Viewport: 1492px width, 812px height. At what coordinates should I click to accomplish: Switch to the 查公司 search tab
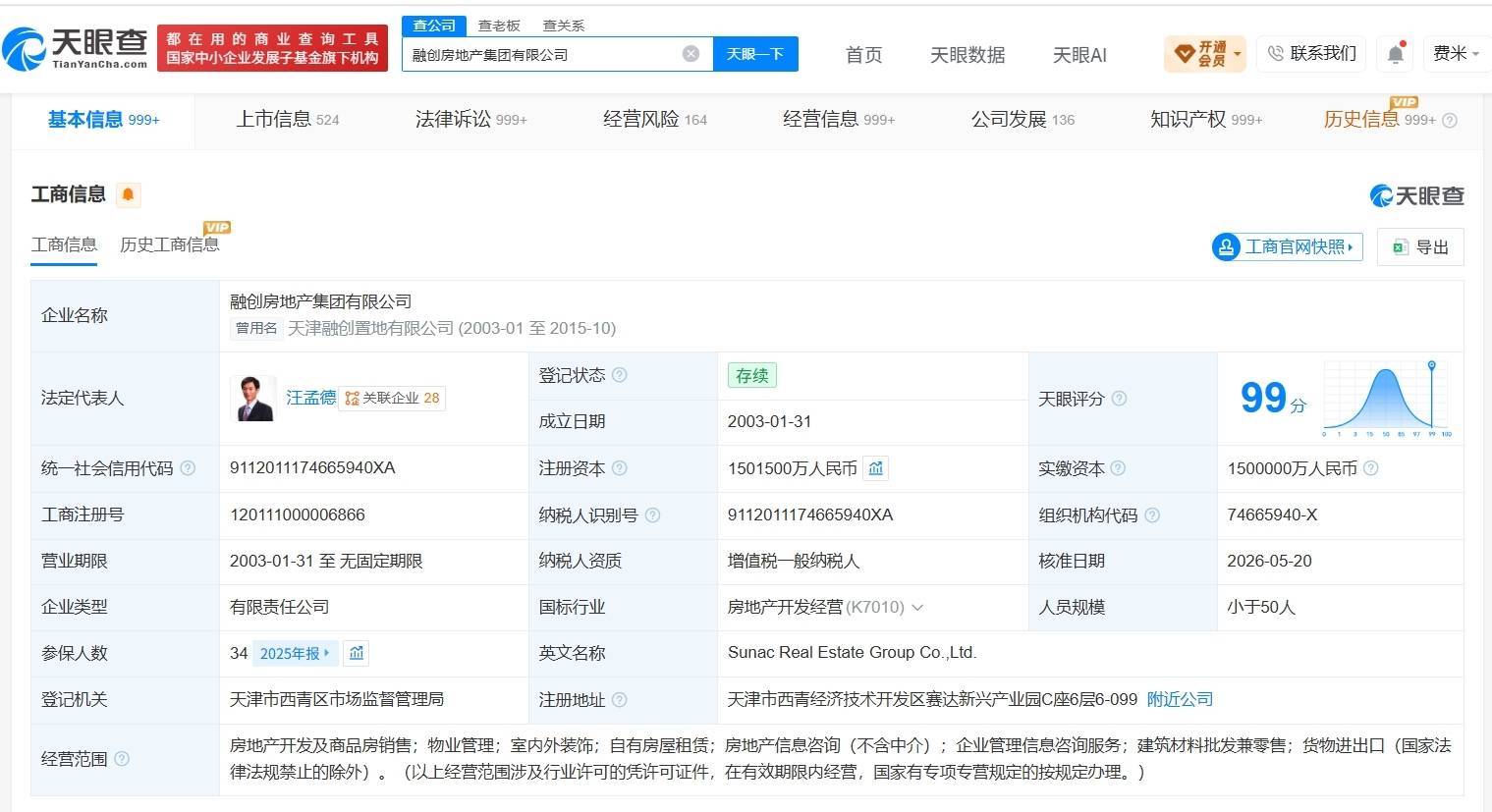point(434,26)
